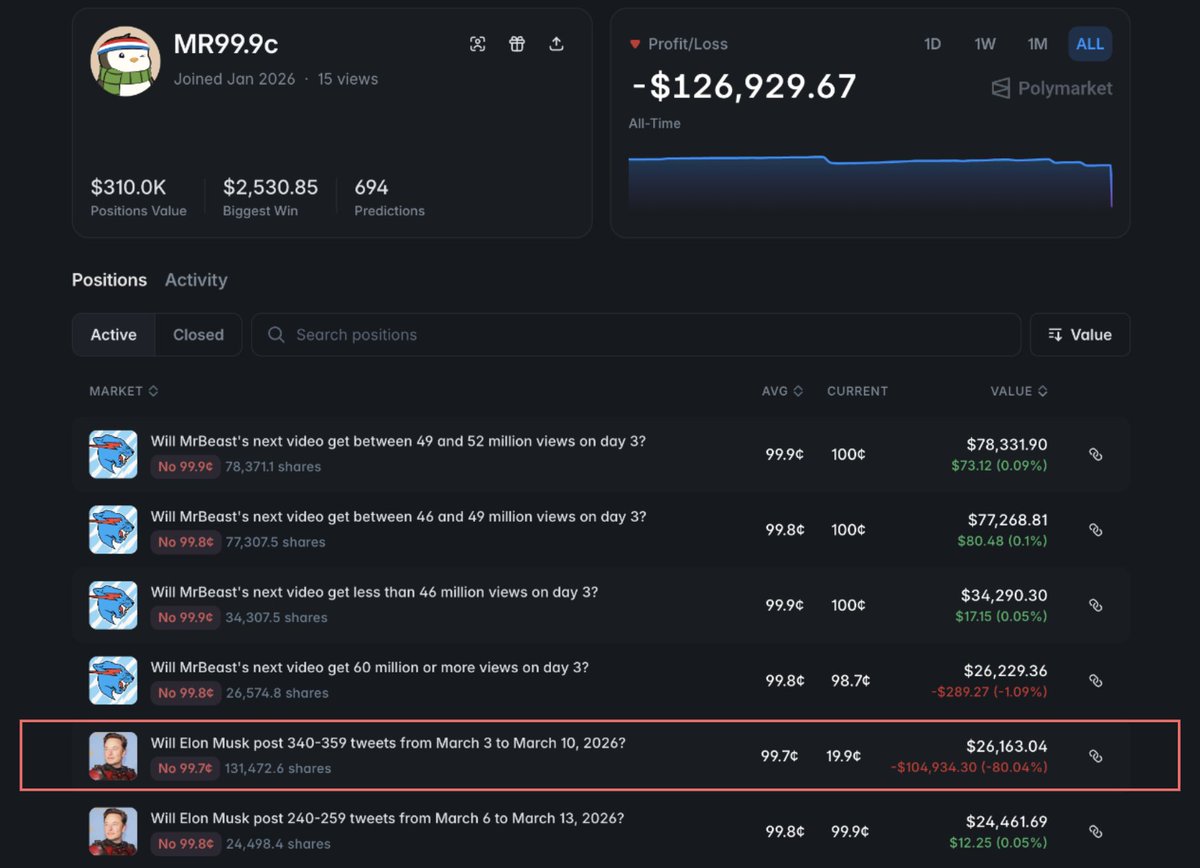Open MrBeast thumbnail in 46 and 49 million row

(113, 530)
